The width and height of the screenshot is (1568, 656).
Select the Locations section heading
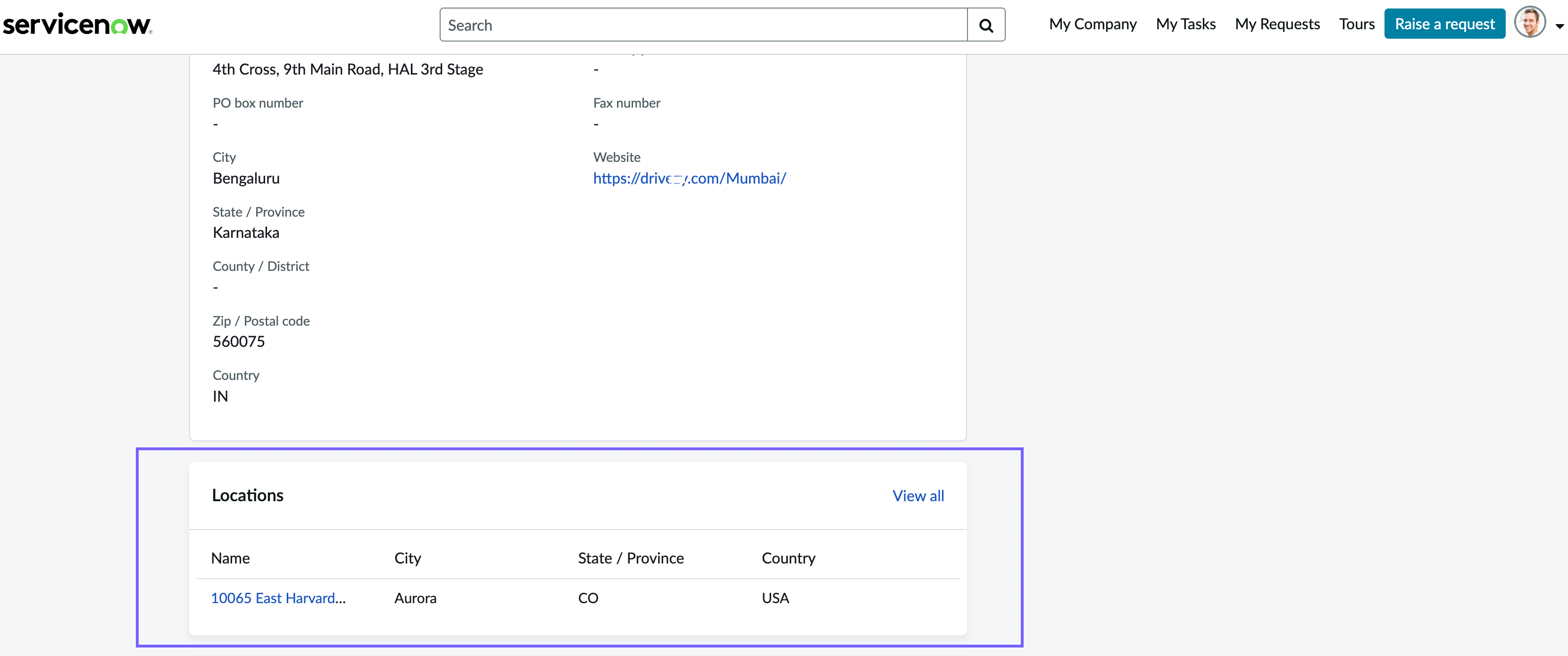[x=248, y=495]
